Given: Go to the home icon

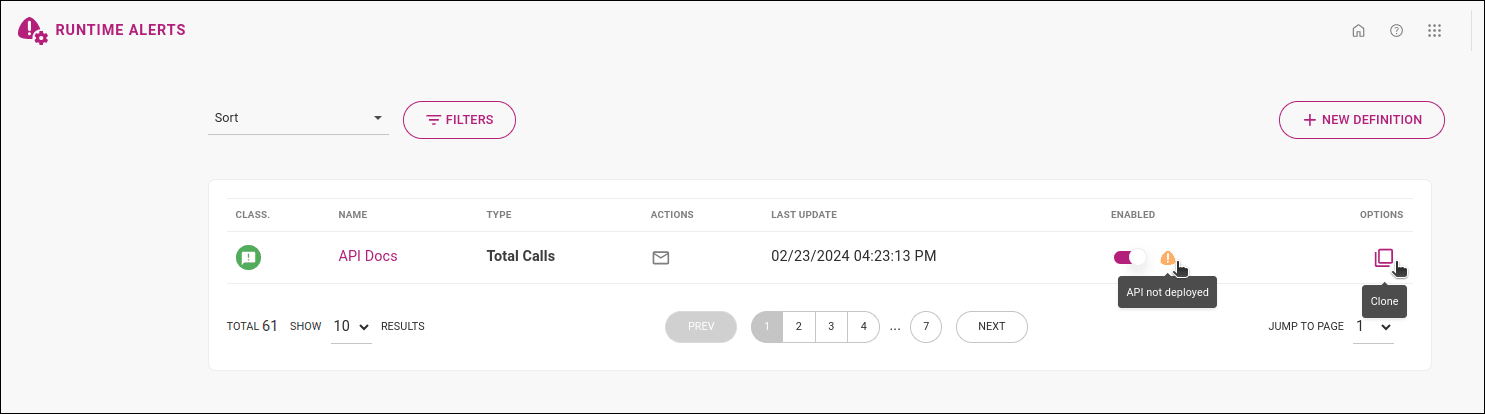Looking at the screenshot, I should pyautogui.click(x=1358, y=30).
